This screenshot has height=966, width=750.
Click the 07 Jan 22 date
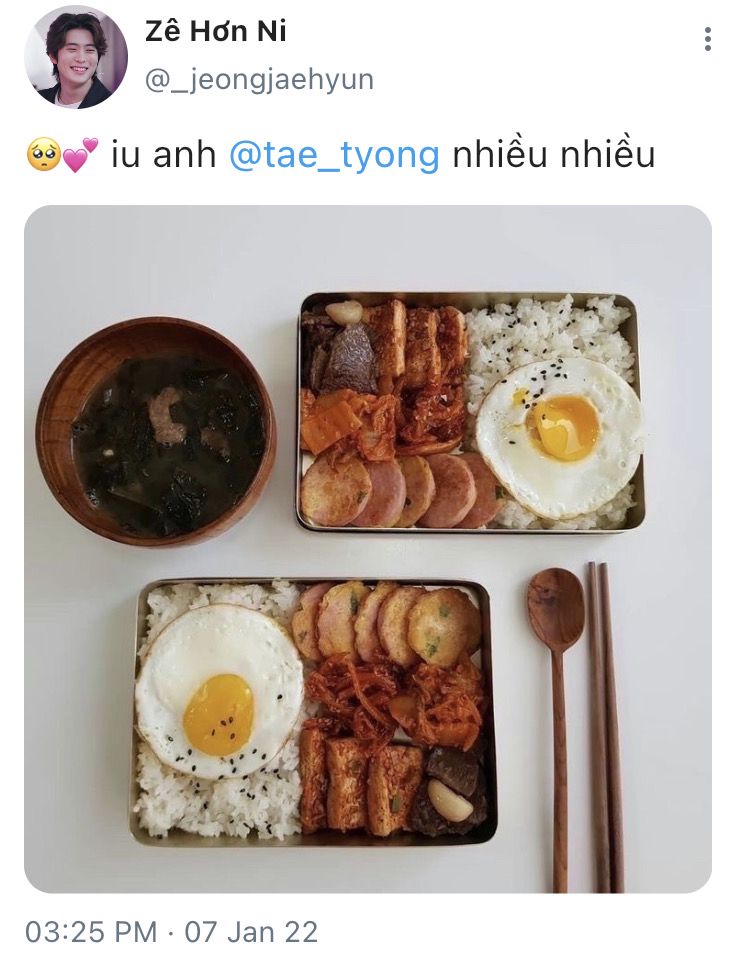tap(251, 932)
